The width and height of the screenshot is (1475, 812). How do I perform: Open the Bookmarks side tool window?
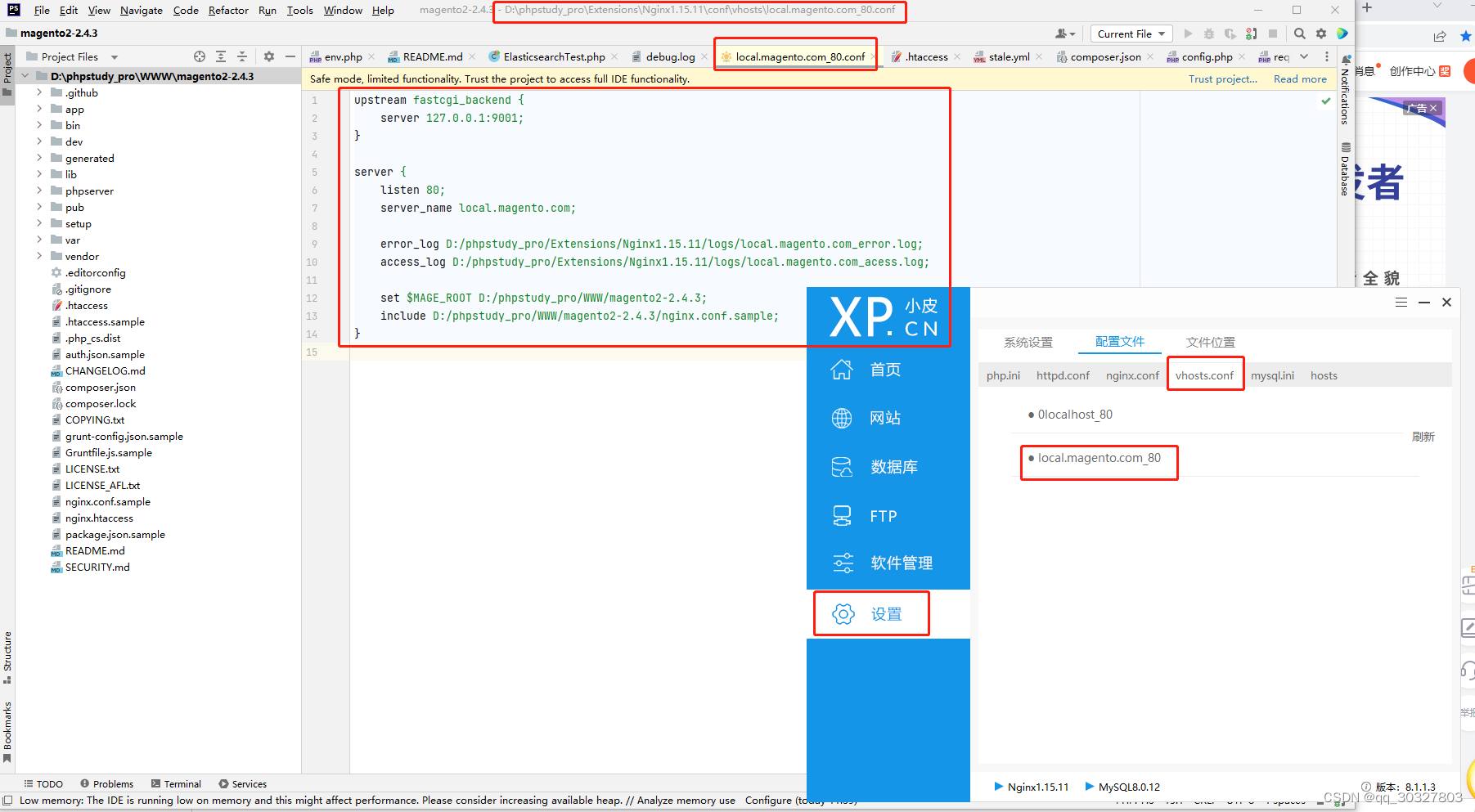[7, 731]
